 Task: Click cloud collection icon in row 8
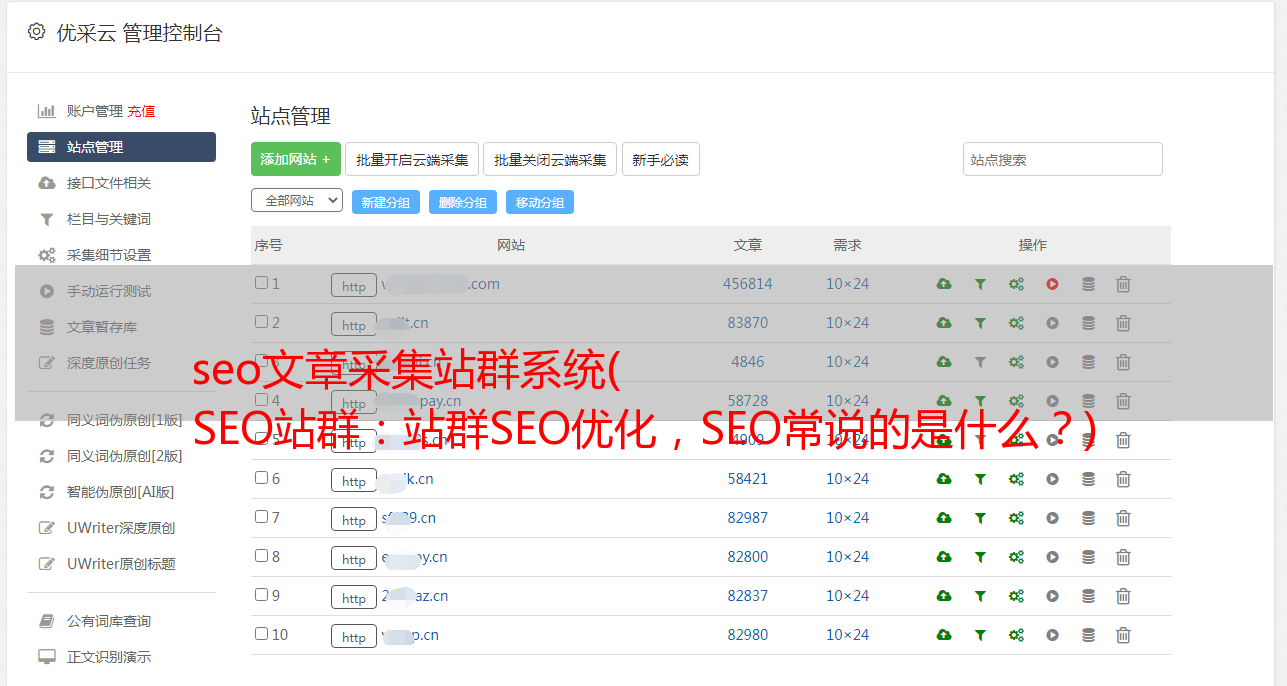(944, 557)
